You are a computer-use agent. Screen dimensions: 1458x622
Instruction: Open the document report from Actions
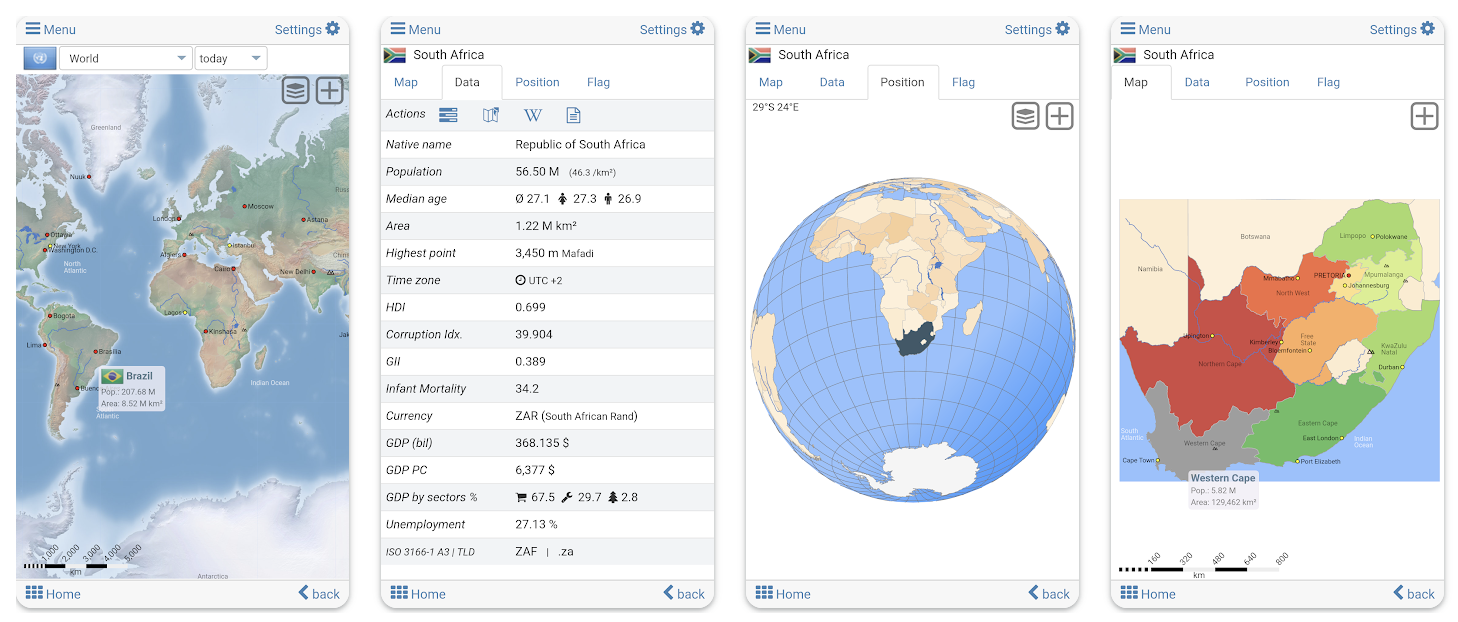(x=573, y=115)
